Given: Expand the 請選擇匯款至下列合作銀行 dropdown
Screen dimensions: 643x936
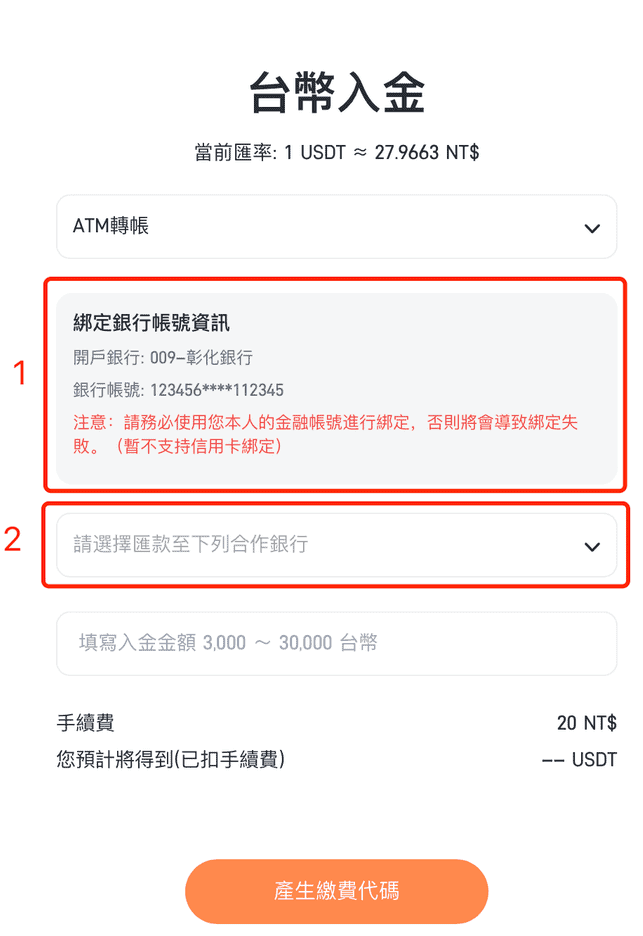Looking at the screenshot, I should 336,546.
